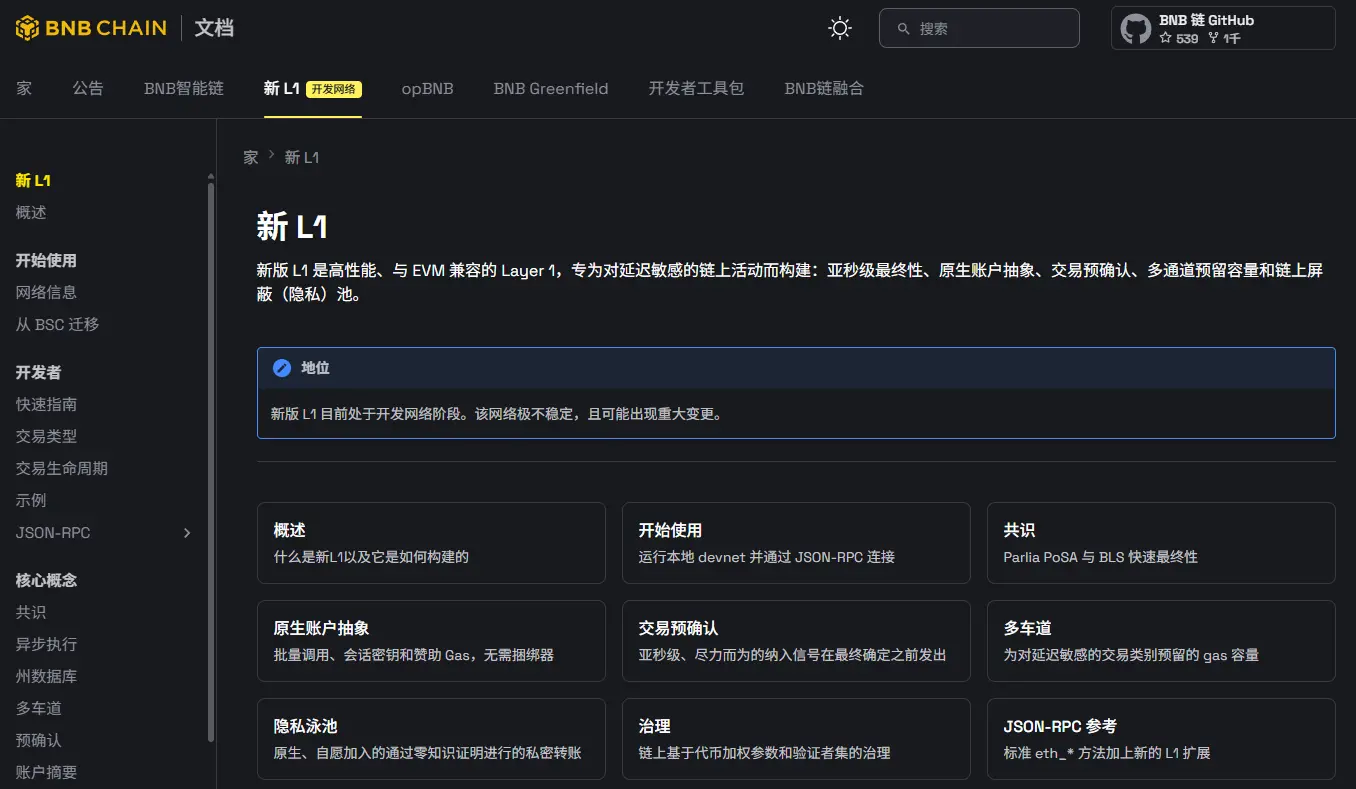Expand the JSON-RPC sidebar chevron
The width and height of the screenshot is (1356, 789).
coord(187,533)
